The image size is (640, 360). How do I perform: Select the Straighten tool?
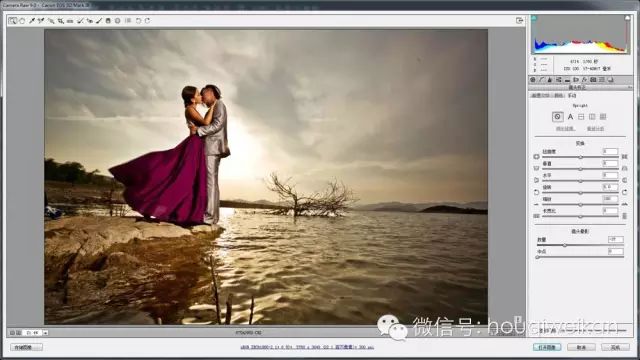tap(70, 20)
